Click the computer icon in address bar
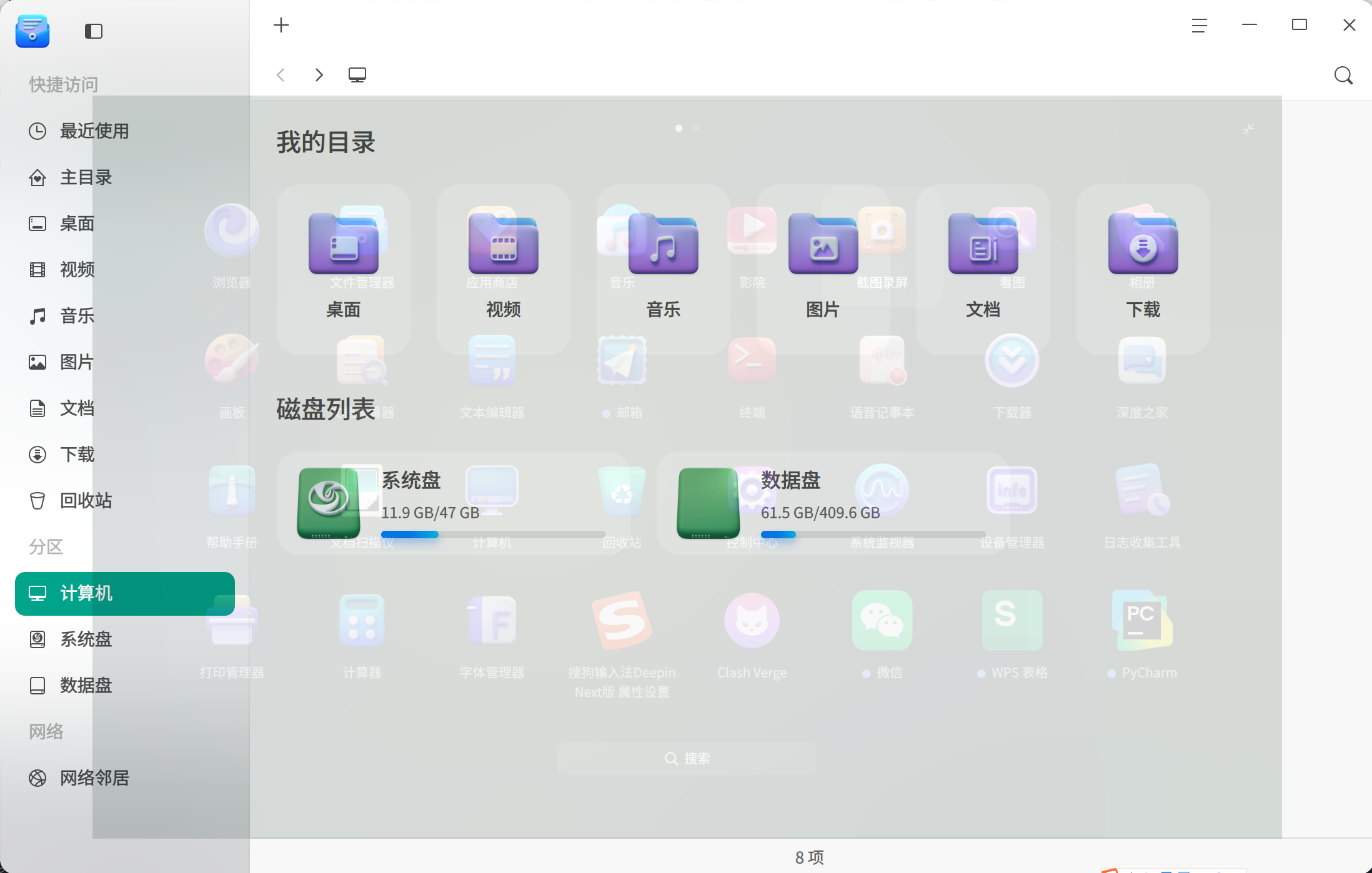Image resolution: width=1372 pixels, height=873 pixels. point(357,75)
